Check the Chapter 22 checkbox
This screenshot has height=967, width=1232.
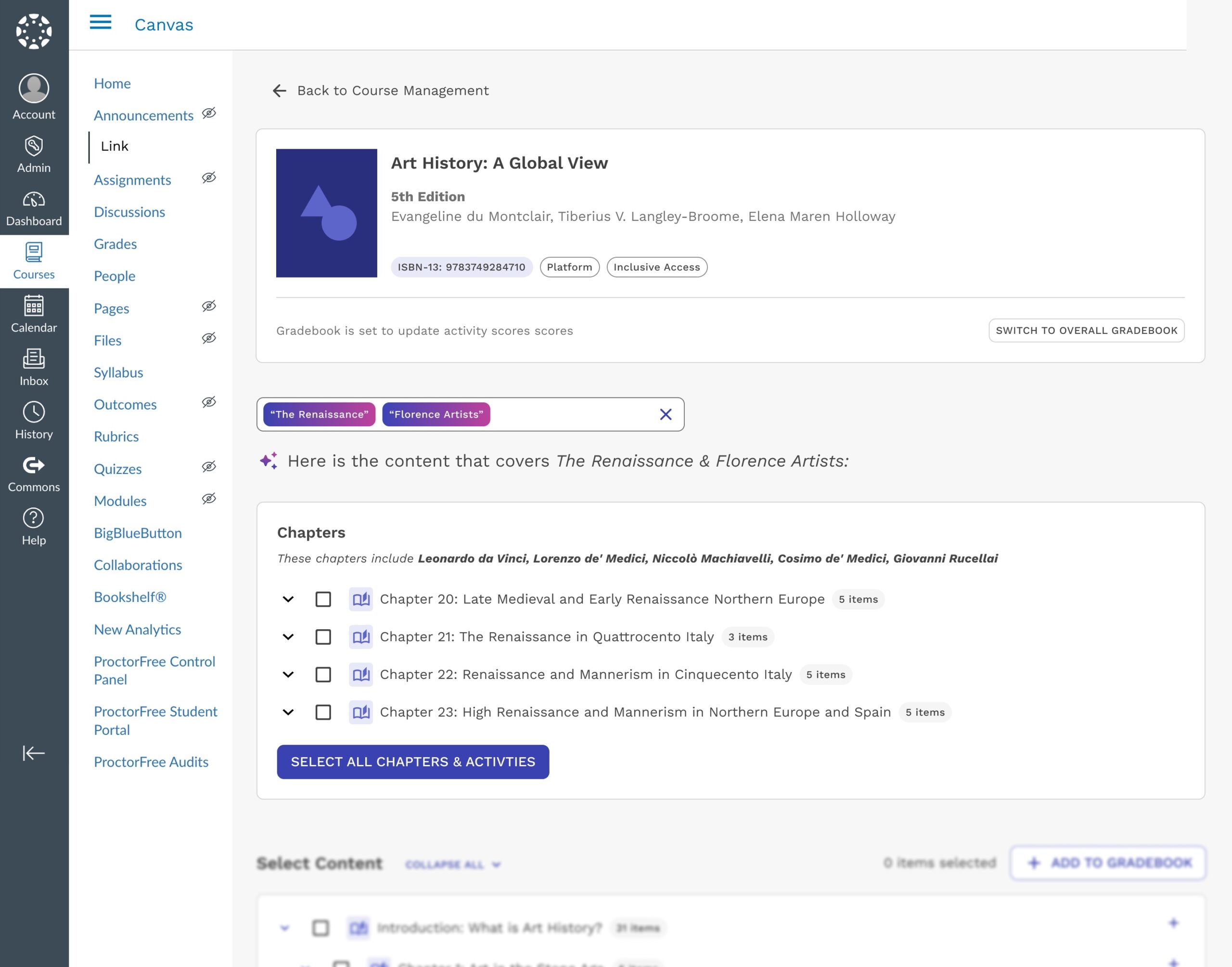323,674
